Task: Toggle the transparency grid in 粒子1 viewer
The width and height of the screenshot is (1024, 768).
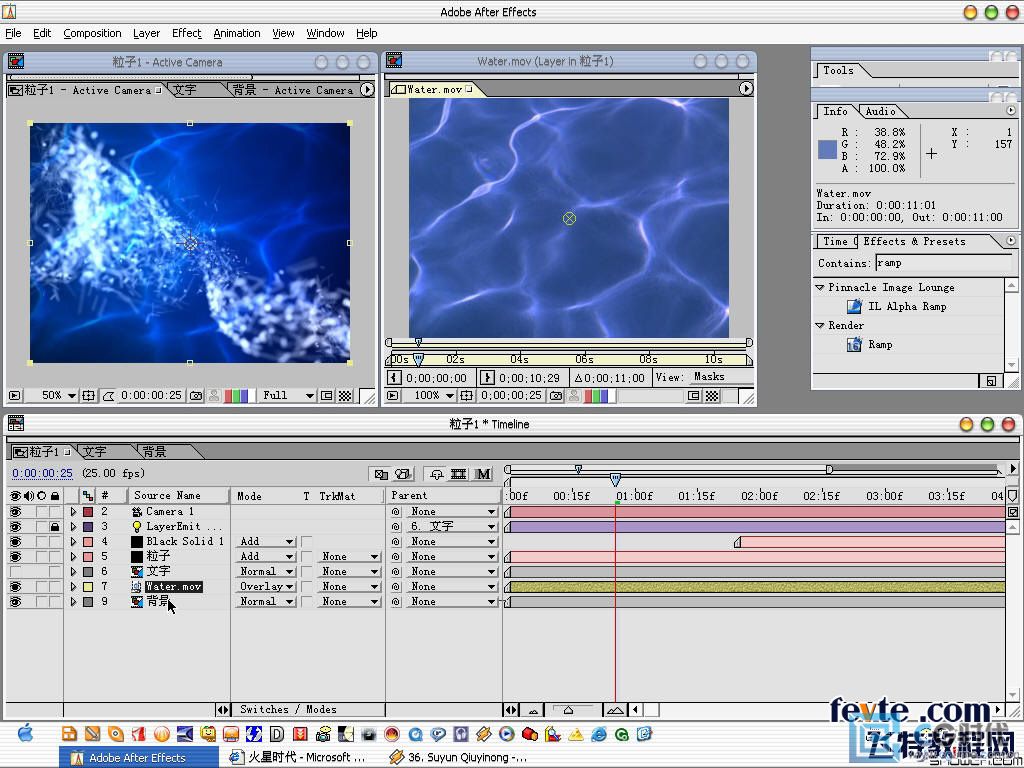Action: pos(345,396)
